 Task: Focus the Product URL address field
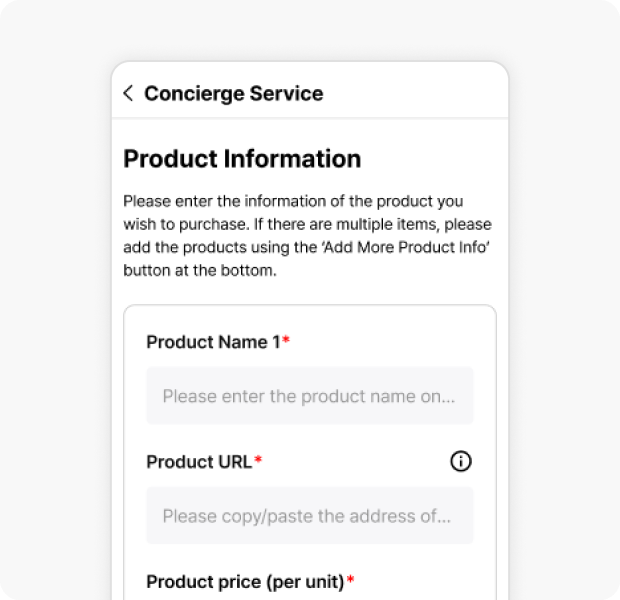(x=309, y=516)
